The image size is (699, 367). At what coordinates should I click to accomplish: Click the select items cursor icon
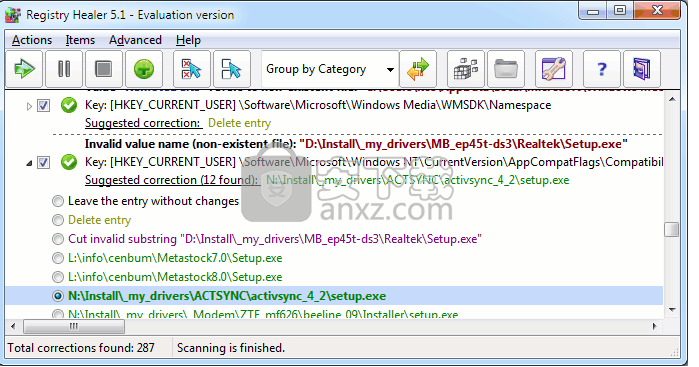(231, 69)
